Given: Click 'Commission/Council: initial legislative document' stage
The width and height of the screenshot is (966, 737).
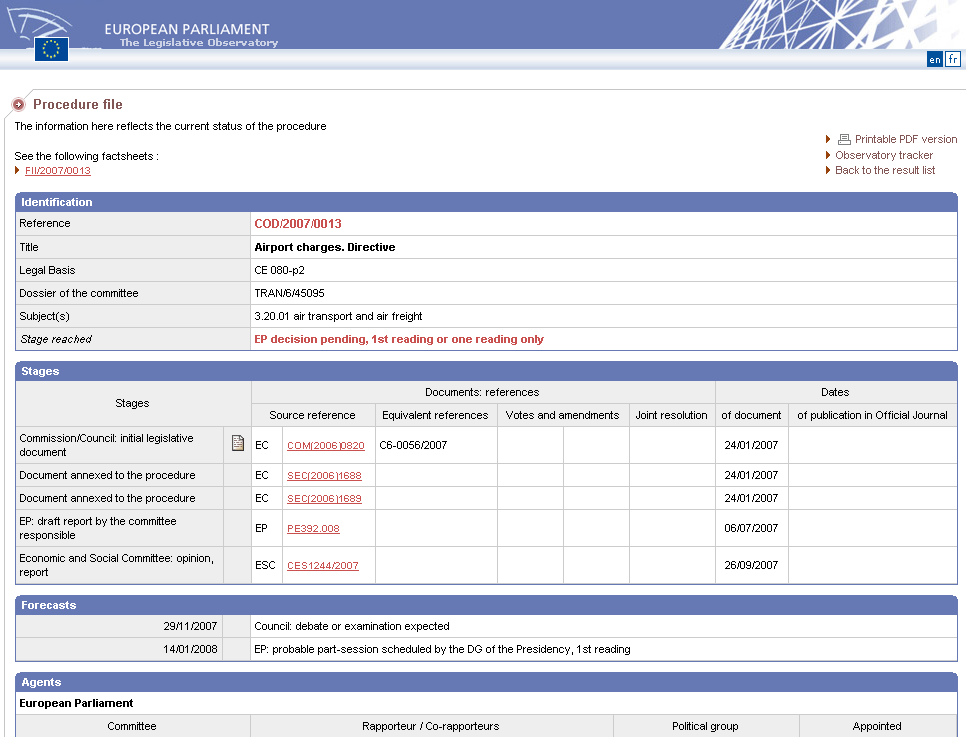Looking at the screenshot, I should [106, 445].
